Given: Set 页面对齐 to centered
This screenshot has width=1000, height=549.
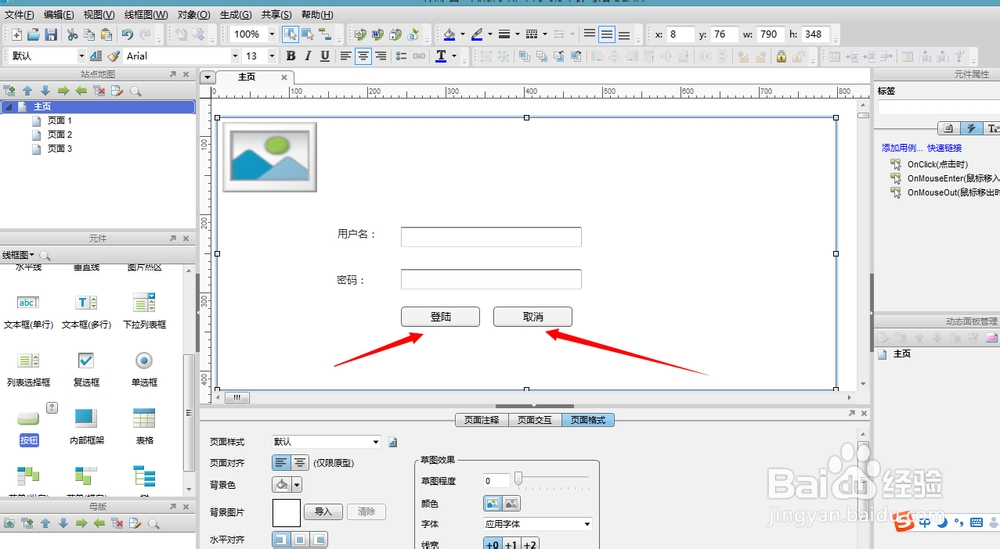Looking at the screenshot, I should [x=299, y=463].
